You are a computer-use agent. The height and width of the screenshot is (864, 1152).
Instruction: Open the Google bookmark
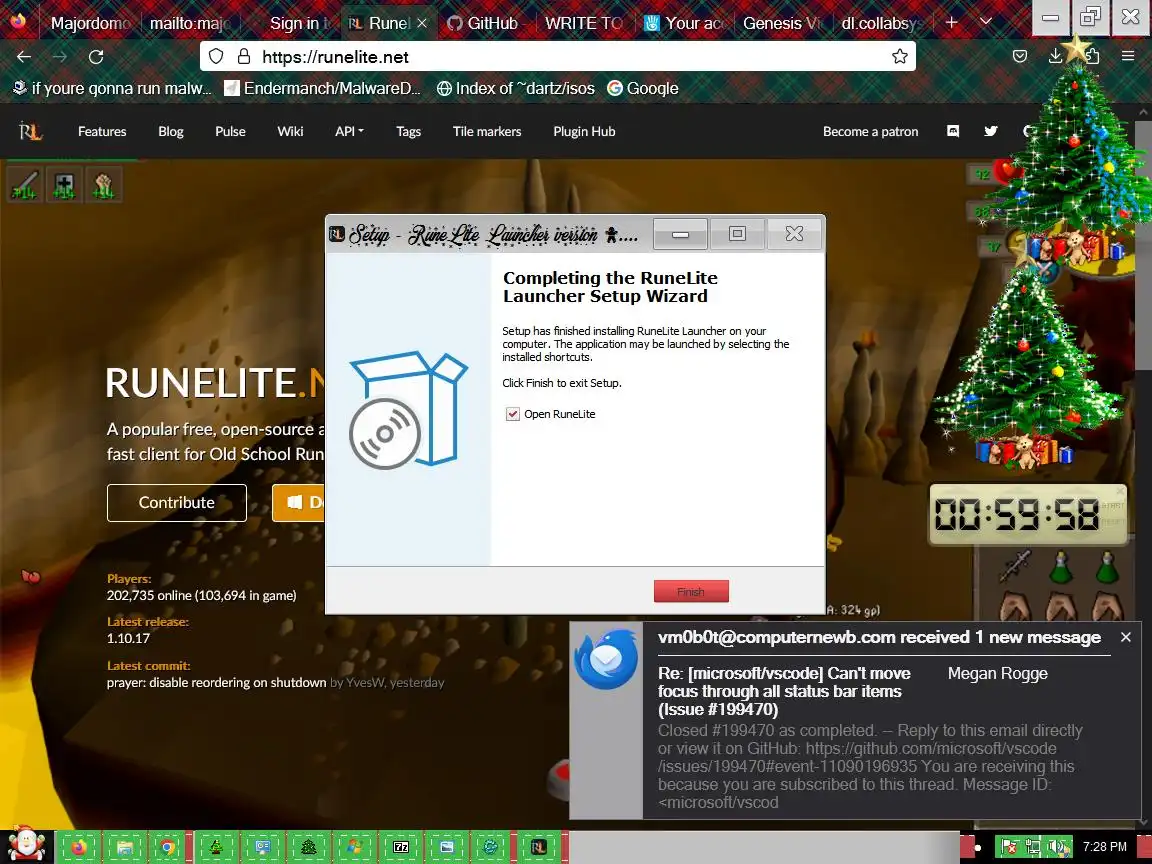(643, 88)
